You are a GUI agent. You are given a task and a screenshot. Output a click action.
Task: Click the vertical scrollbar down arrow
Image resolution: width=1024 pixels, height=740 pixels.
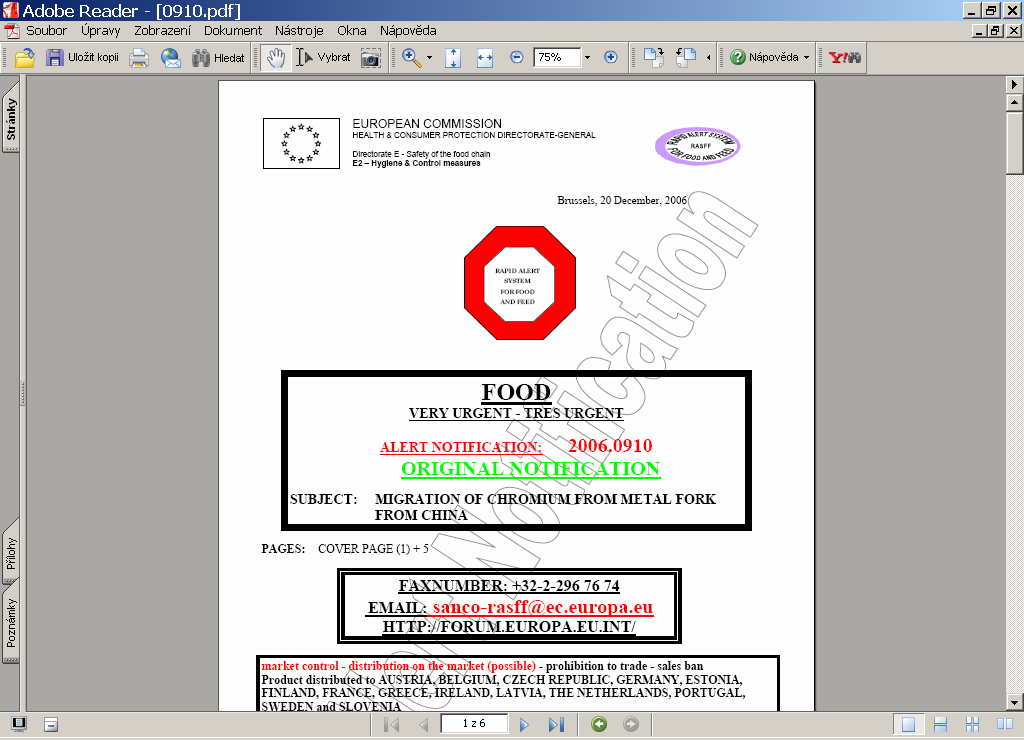pos(1014,703)
